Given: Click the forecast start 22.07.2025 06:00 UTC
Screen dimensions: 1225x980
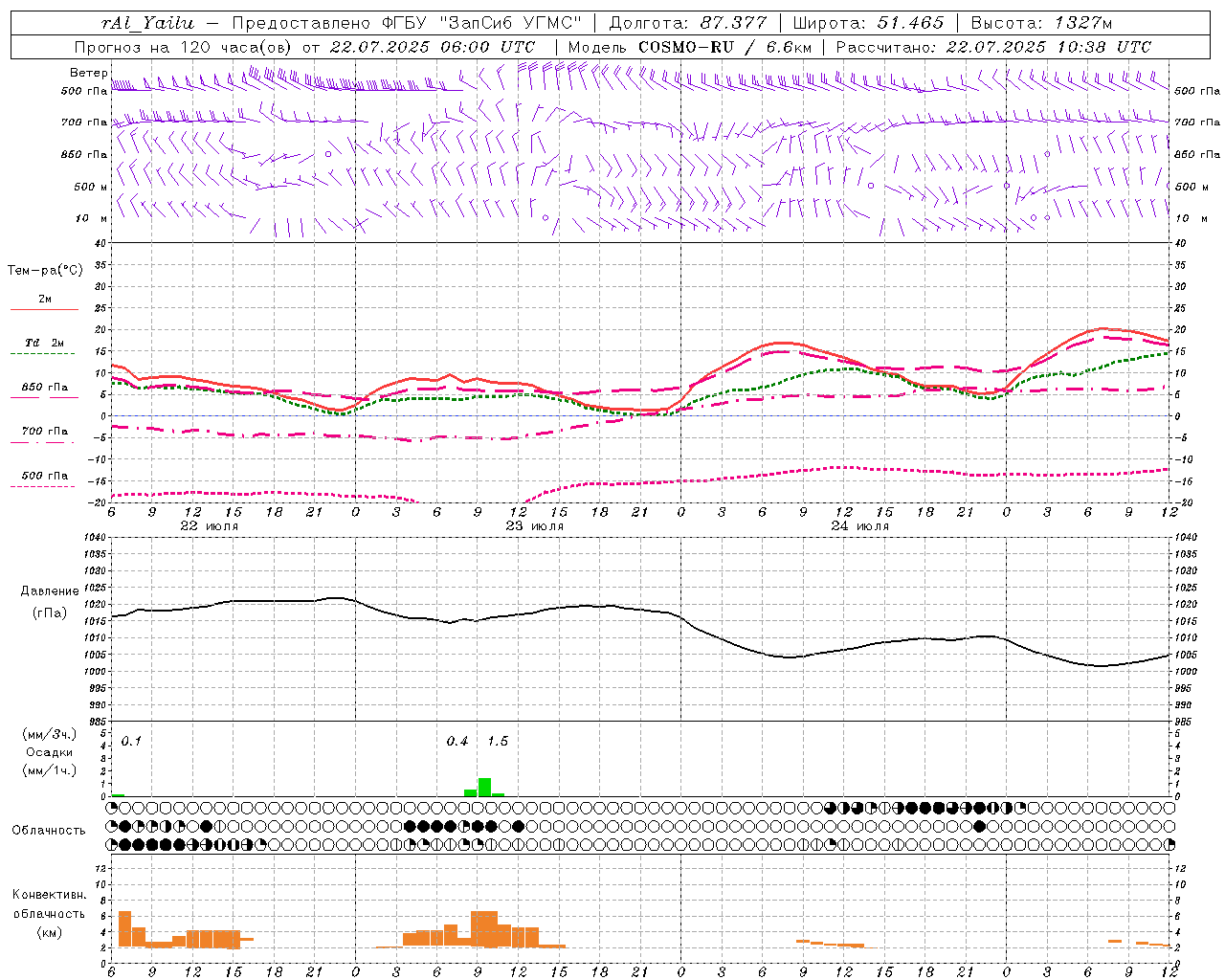Looking at the screenshot, I should [432, 47].
